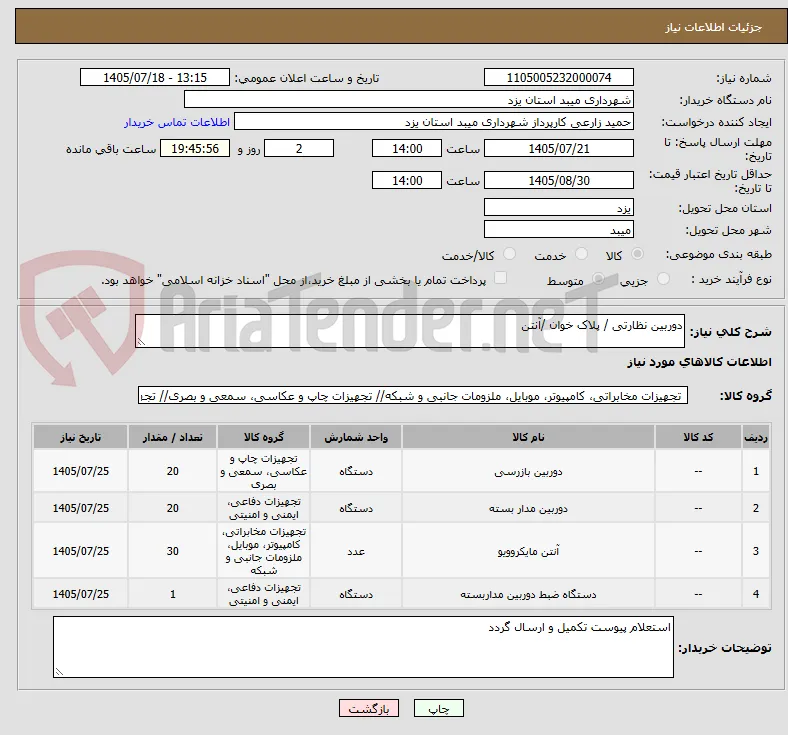The width and height of the screenshot is (788, 735).
Task: Open the اطلاعات تماس خریدار link
Action: 177,122
